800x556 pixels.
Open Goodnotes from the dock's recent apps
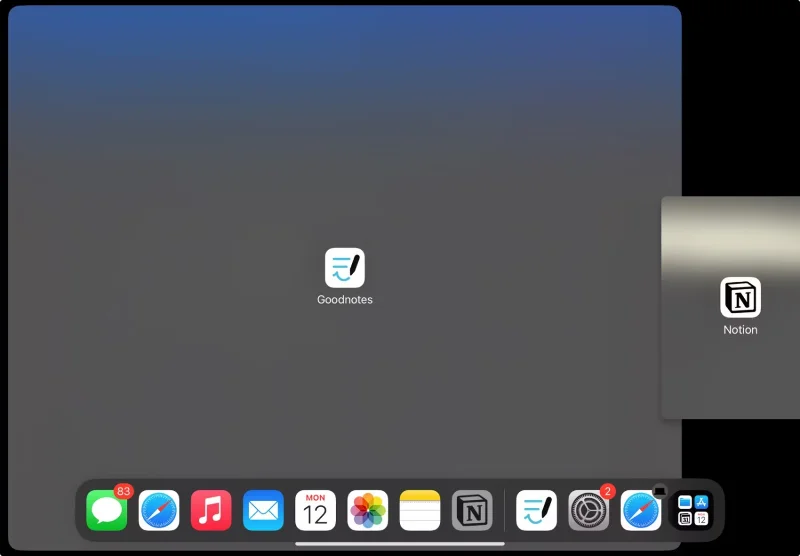(536, 510)
